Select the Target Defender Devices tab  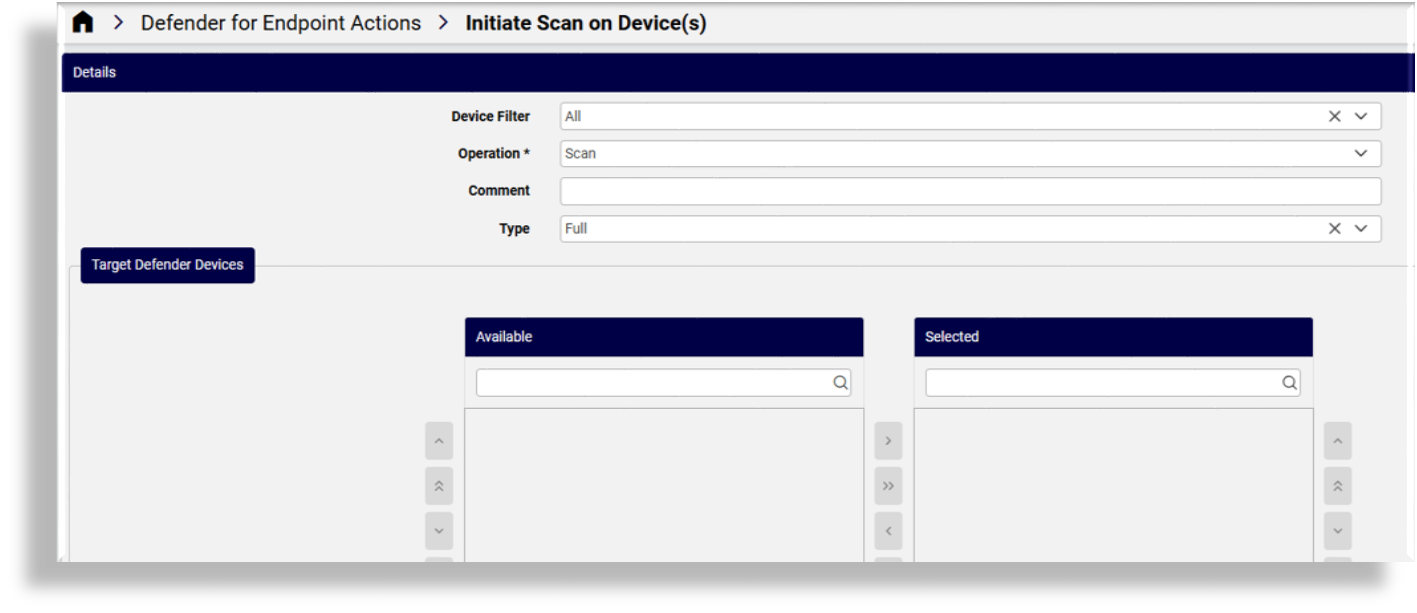pyautogui.click(x=168, y=265)
